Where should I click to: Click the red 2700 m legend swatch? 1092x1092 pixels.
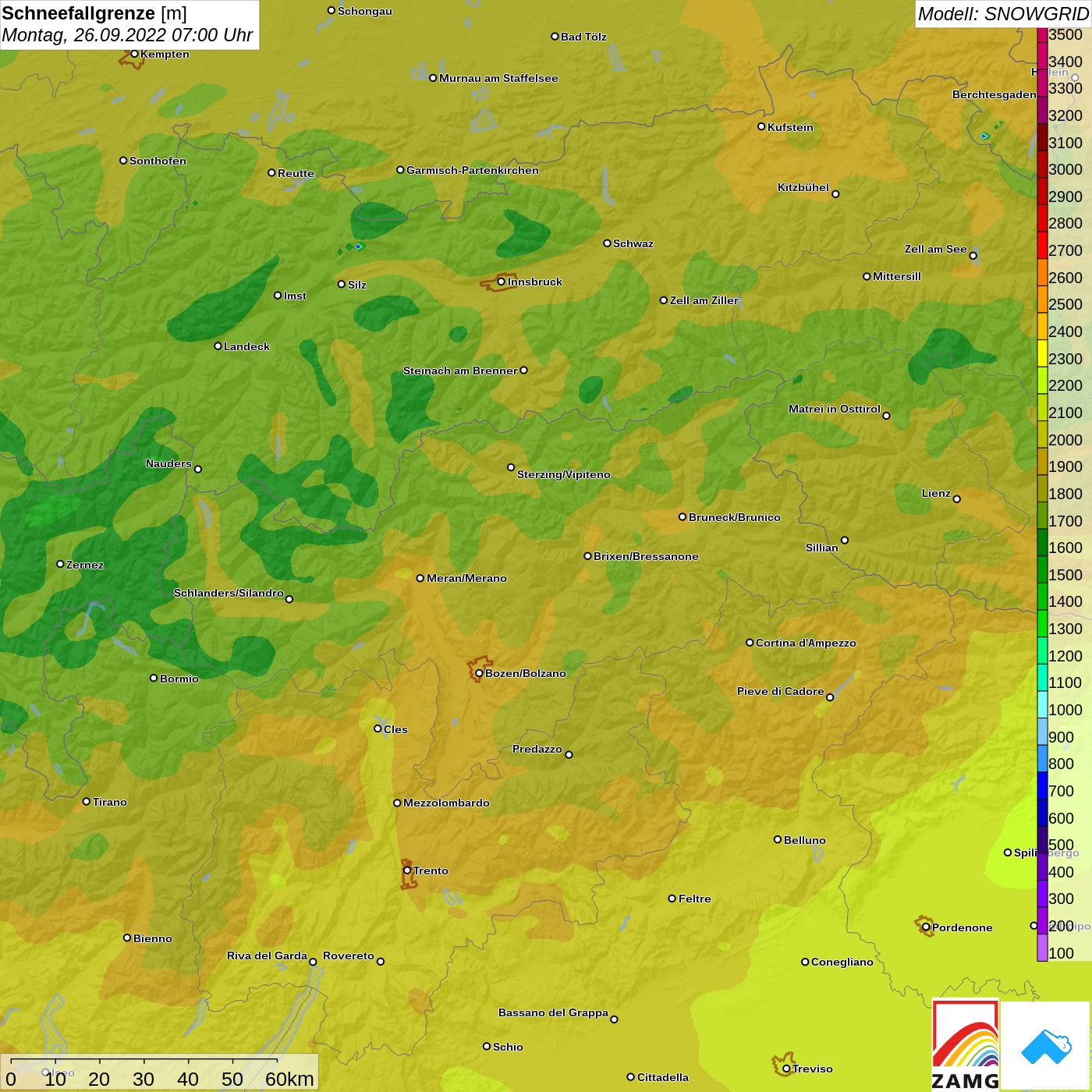[x=1042, y=246]
